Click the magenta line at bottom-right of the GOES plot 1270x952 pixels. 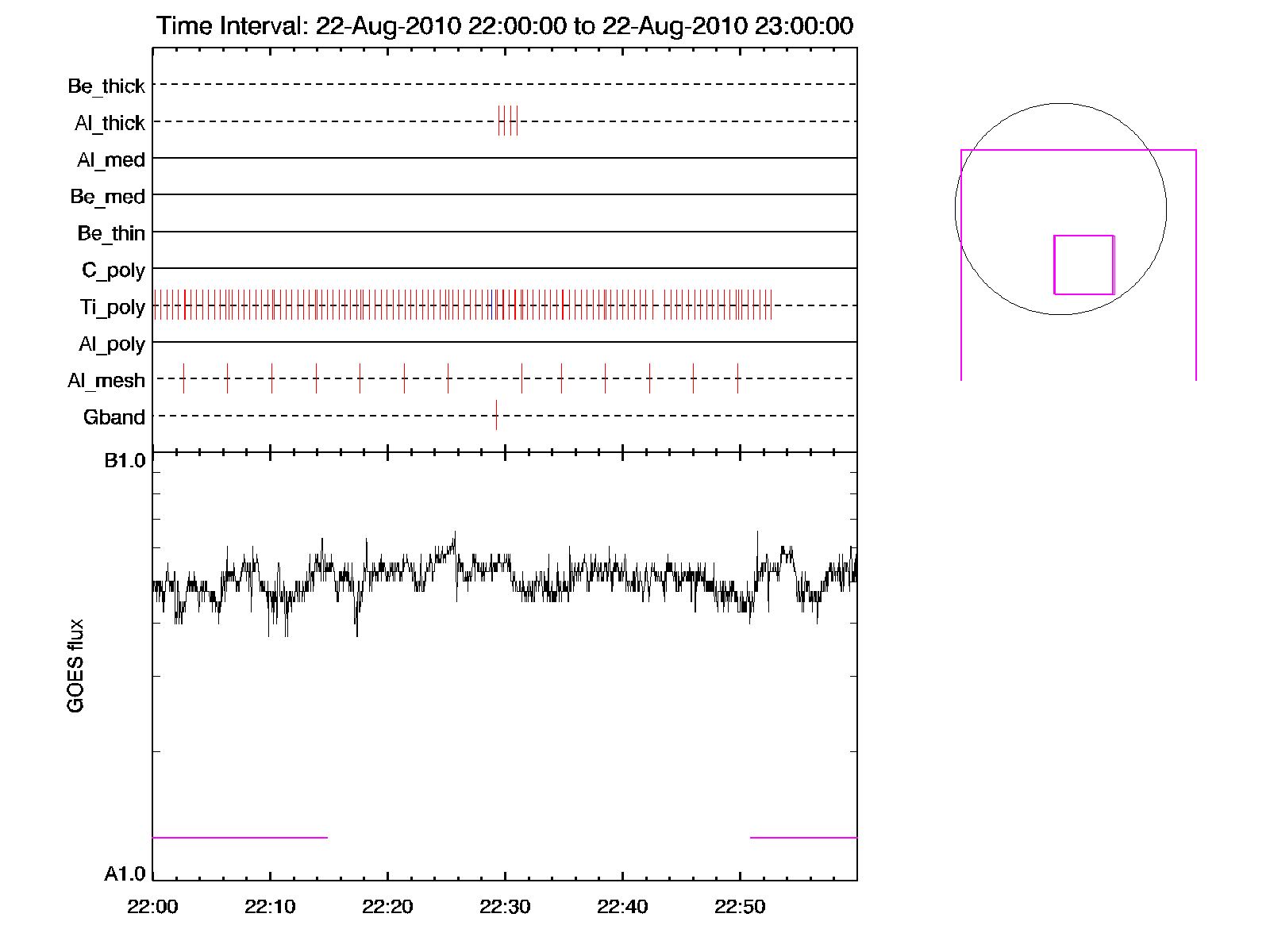coord(803,838)
